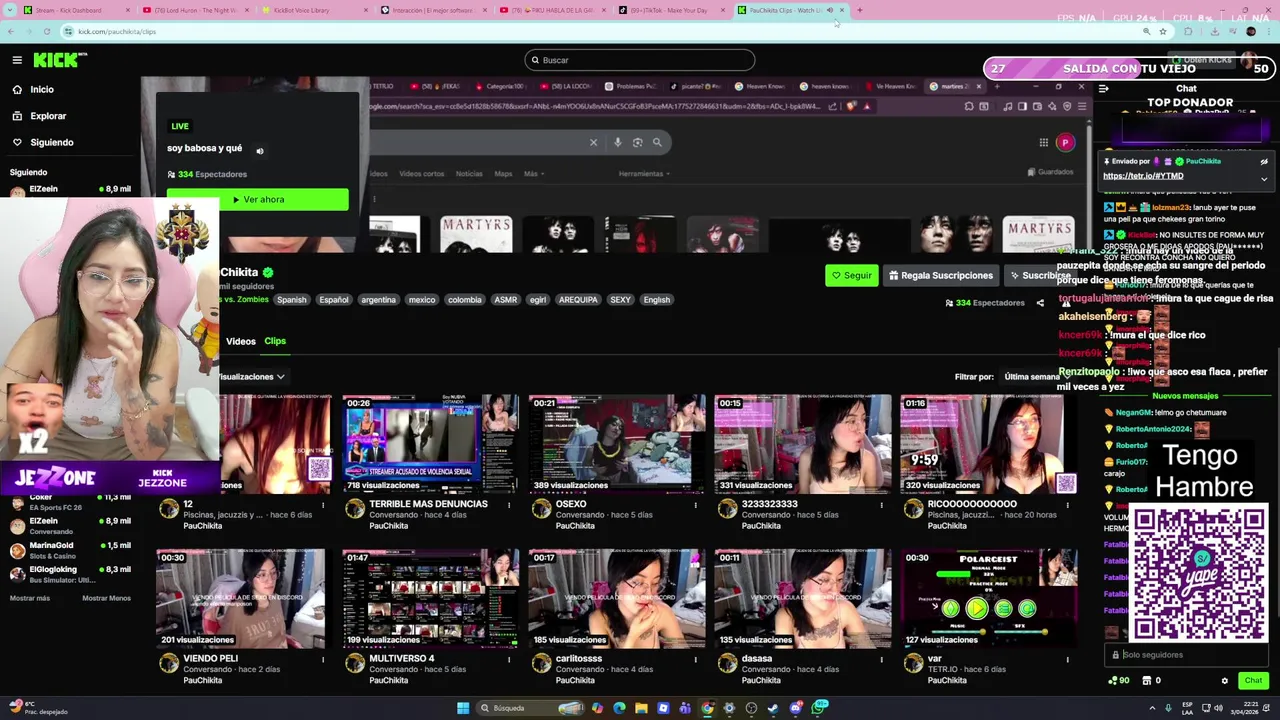The width and height of the screenshot is (1280, 720).
Task: Open the Kick hamburger menu
Action: pyautogui.click(x=17, y=60)
